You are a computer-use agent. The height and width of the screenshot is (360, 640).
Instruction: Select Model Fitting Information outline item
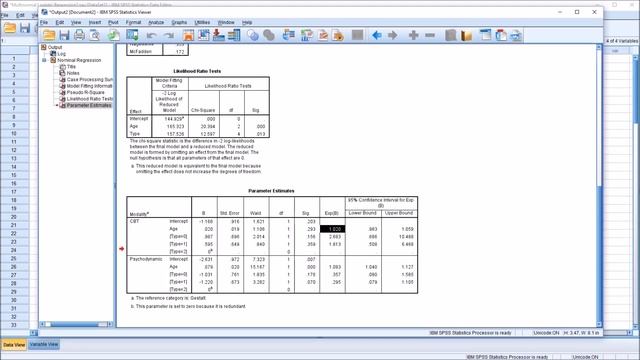[90, 86]
